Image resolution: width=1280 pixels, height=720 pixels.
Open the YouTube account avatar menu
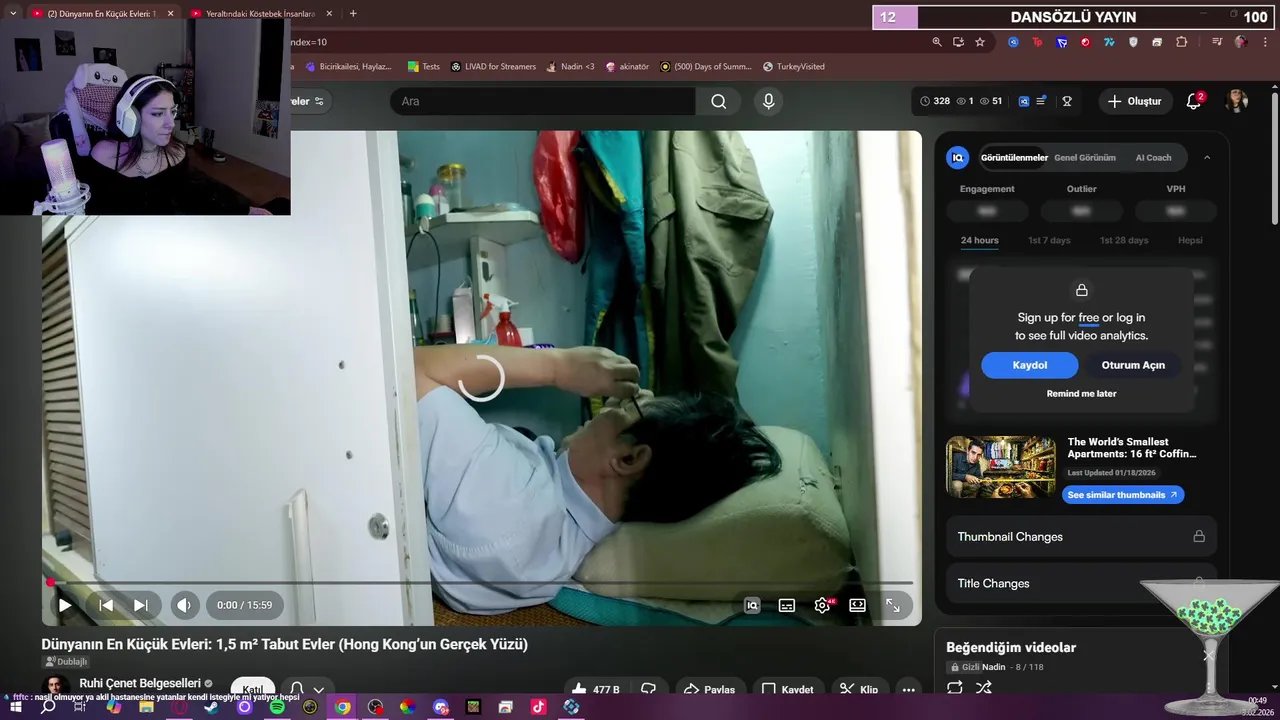click(x=1237, y=101)
